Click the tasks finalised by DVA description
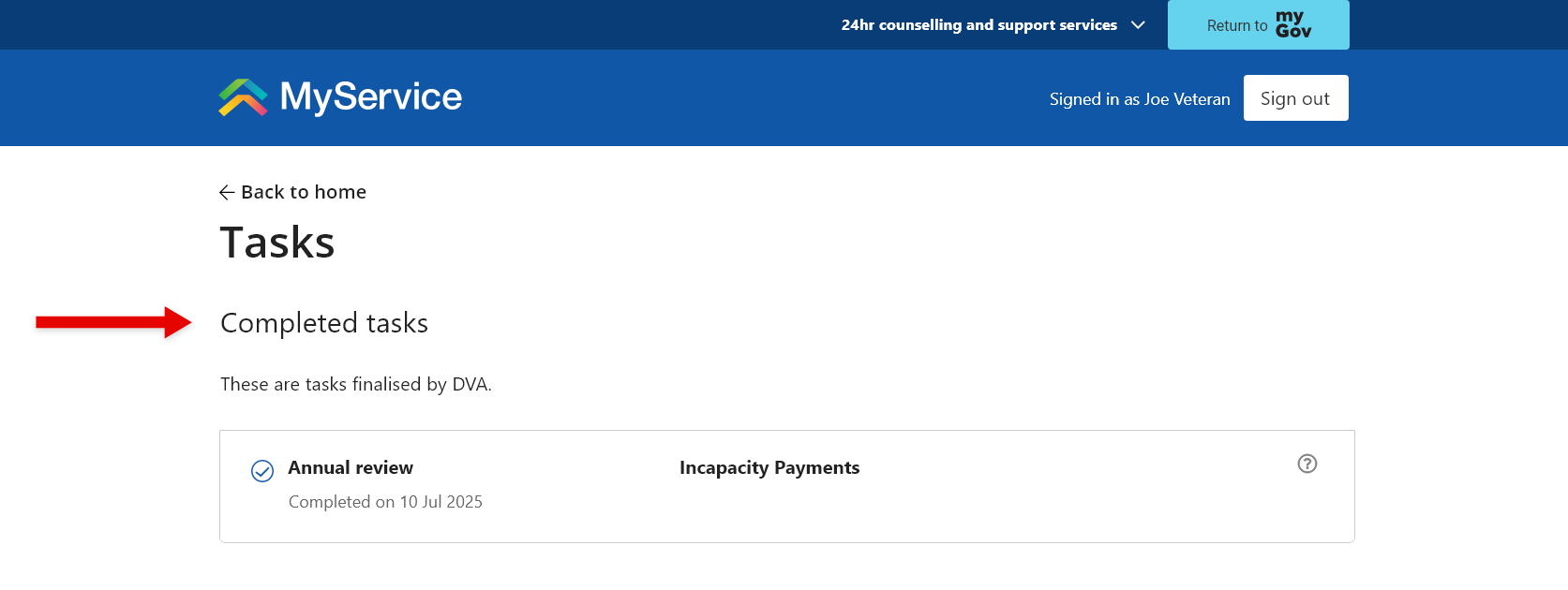The image size is (1568, 590). pyautogui.click(x=356, y=384)
